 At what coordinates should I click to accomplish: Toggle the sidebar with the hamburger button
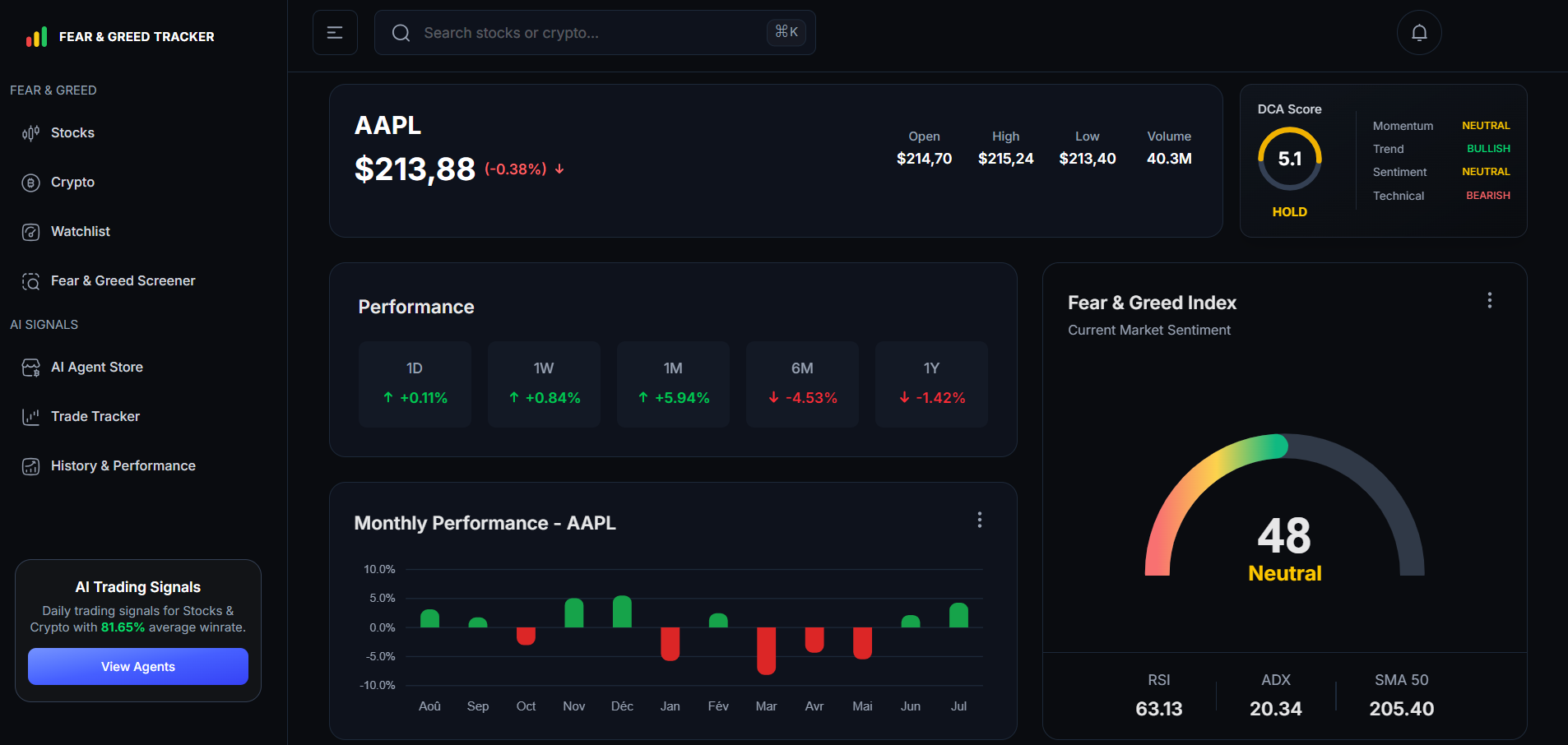[x=335, y=33]
